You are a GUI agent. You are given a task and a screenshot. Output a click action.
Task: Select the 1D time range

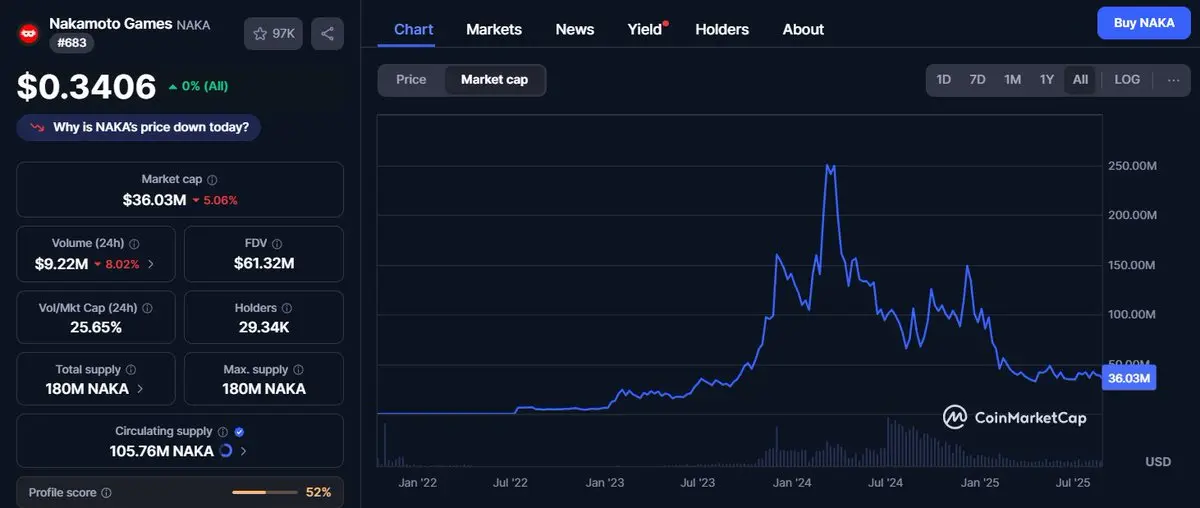pos(943,80)
